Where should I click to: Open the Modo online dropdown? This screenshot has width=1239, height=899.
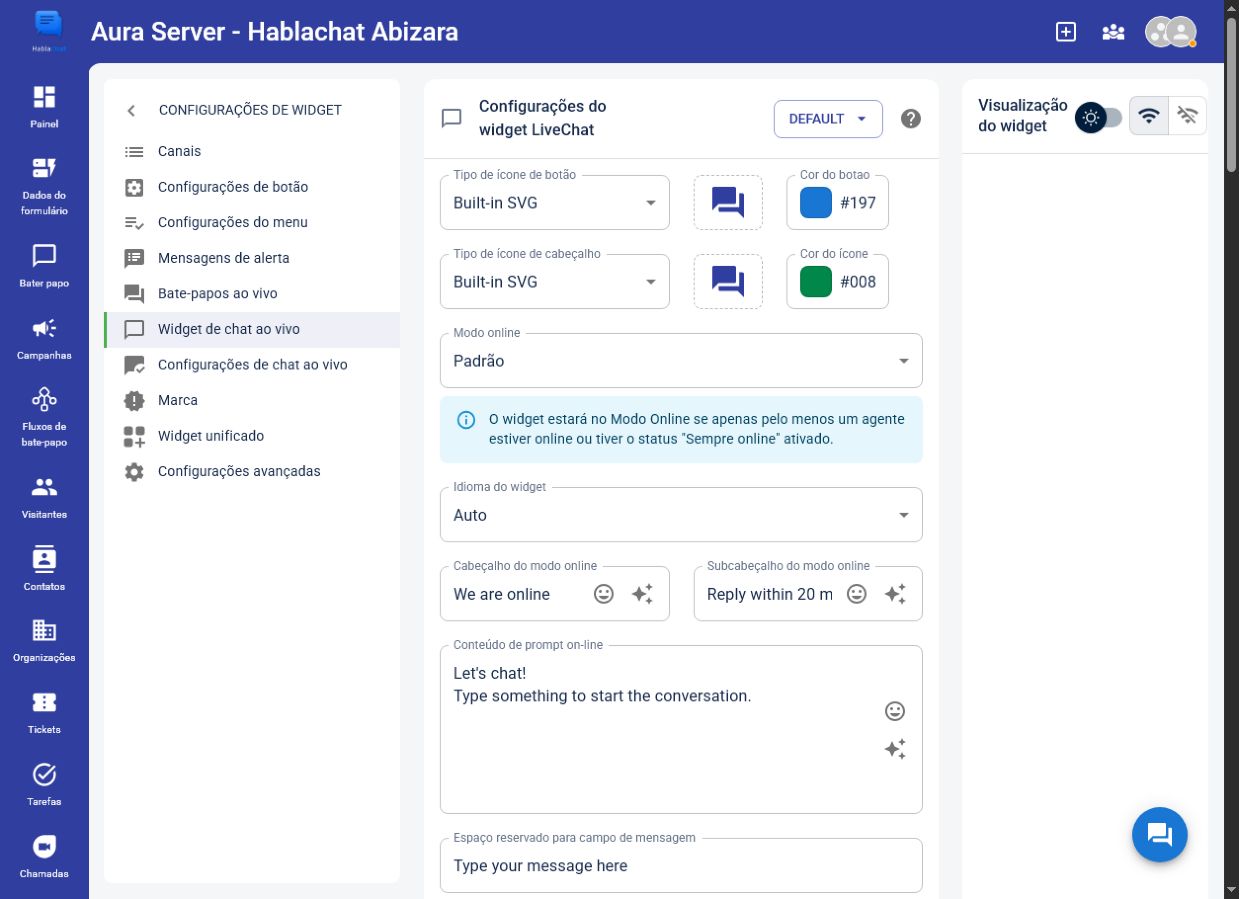pyautogui.click(x=681, y=361)
